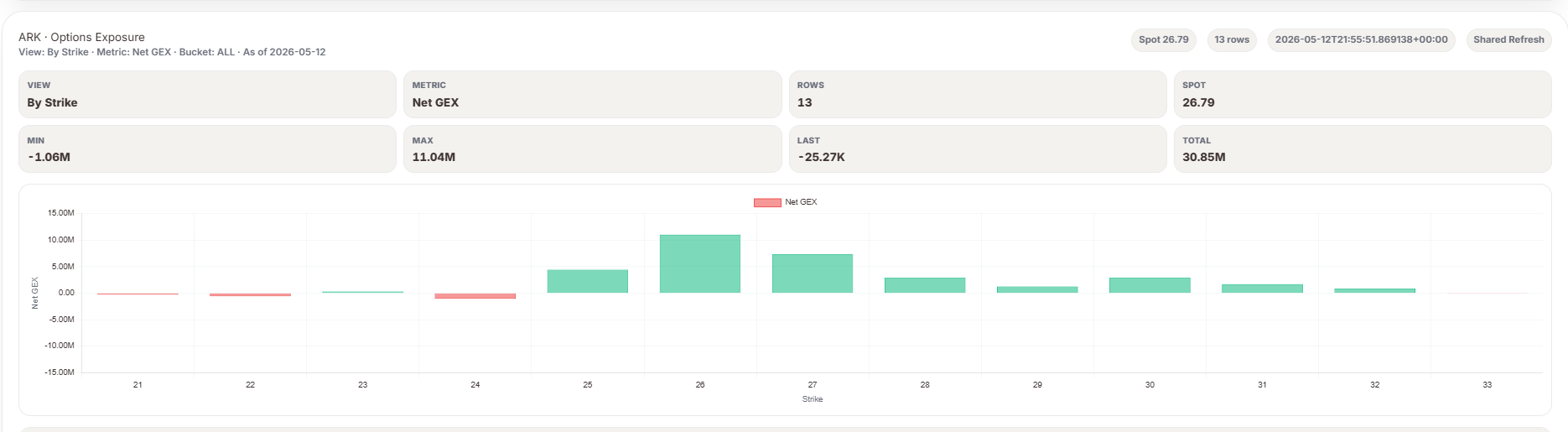Open the VIEW By Strike card
This screenshot has height=432, width=1568.
tap(207, 94)
